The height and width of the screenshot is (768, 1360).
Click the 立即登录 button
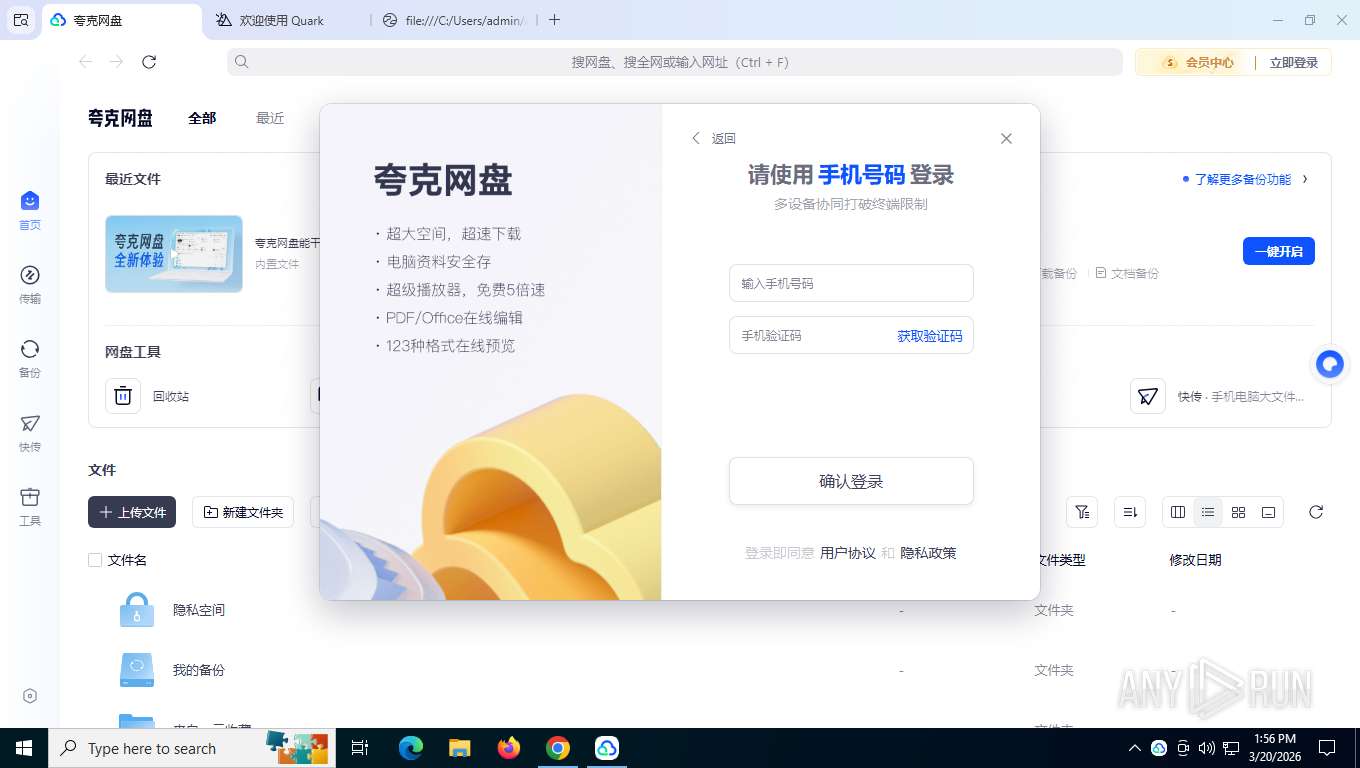1294,62
